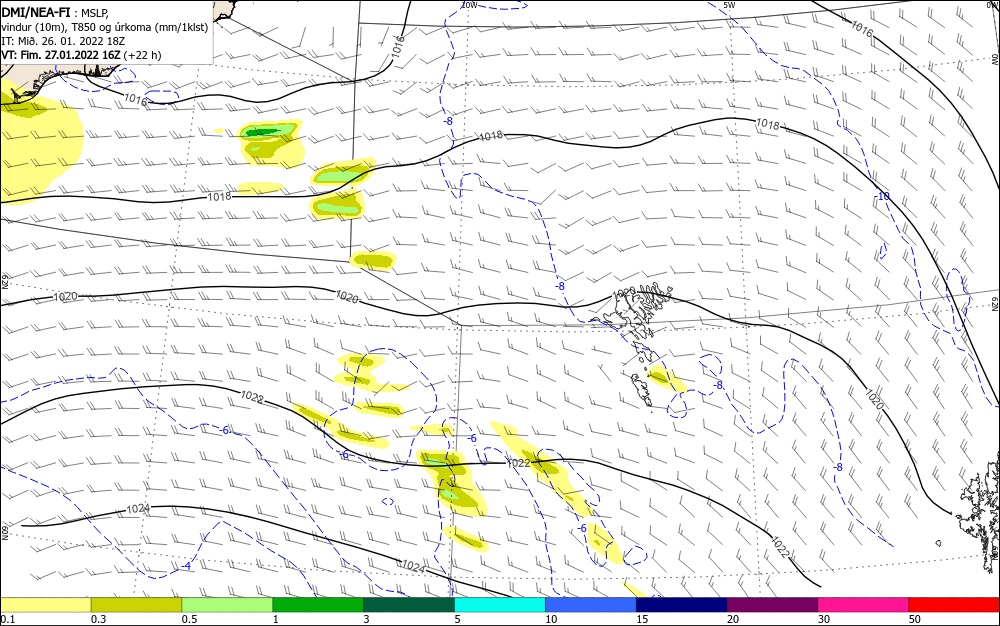The height and width of the screenshot is (626, 1000).
Task: Click the 'DMI/NEA-FI : MSLP,' title text
Action: (x=55, y=11)
